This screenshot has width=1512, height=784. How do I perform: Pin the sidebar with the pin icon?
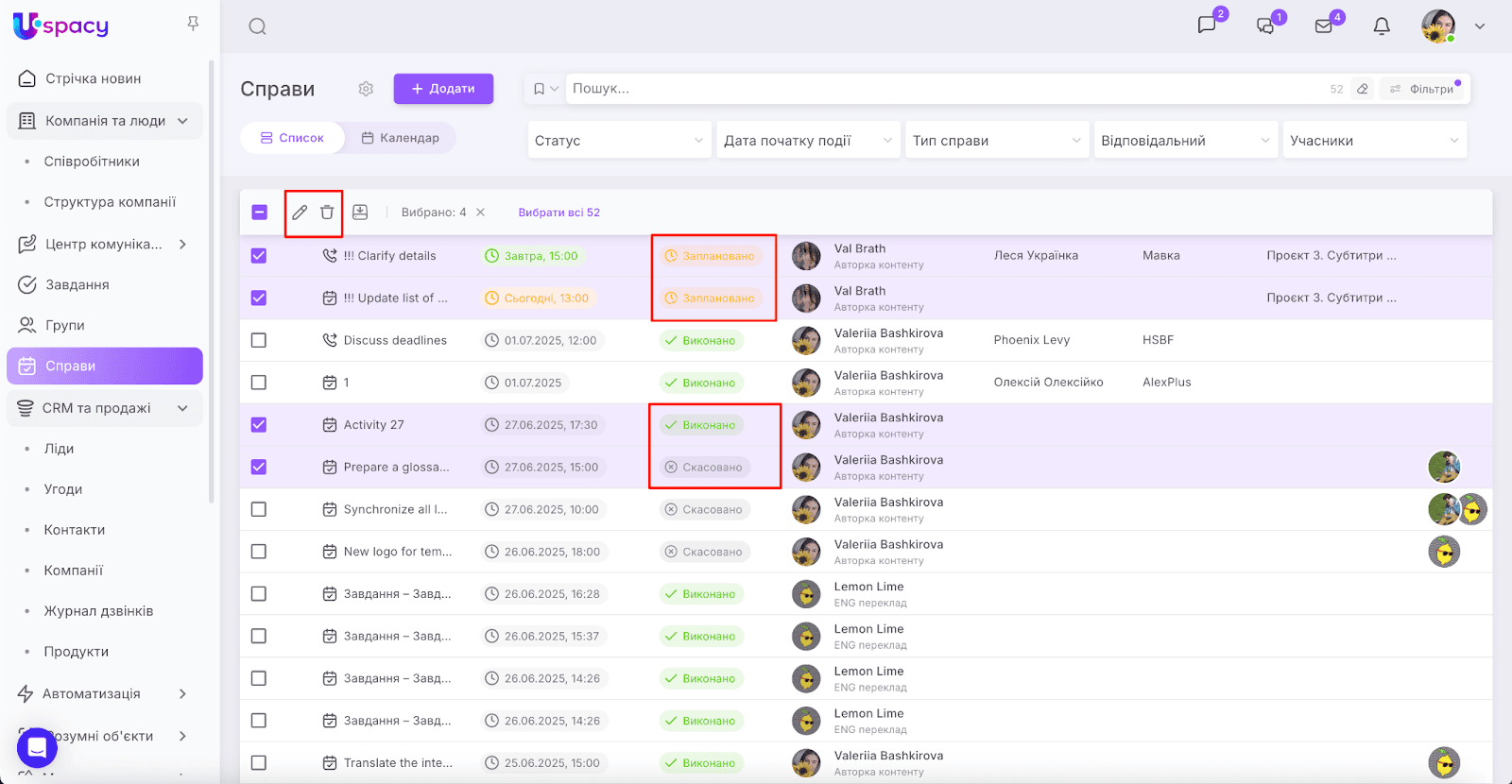[193, 24]
